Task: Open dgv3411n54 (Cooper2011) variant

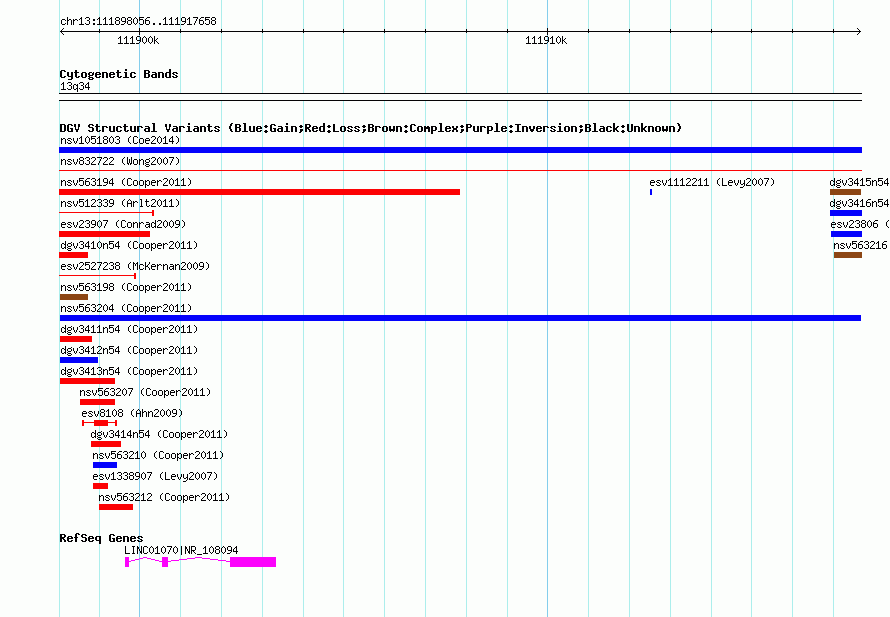Action: click(x=129, y=329)
